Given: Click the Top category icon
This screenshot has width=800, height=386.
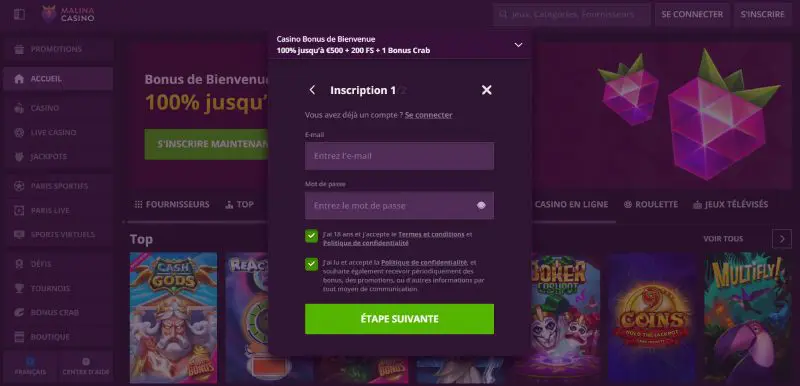Looking at the screenshot, I should tap(230, 204).
